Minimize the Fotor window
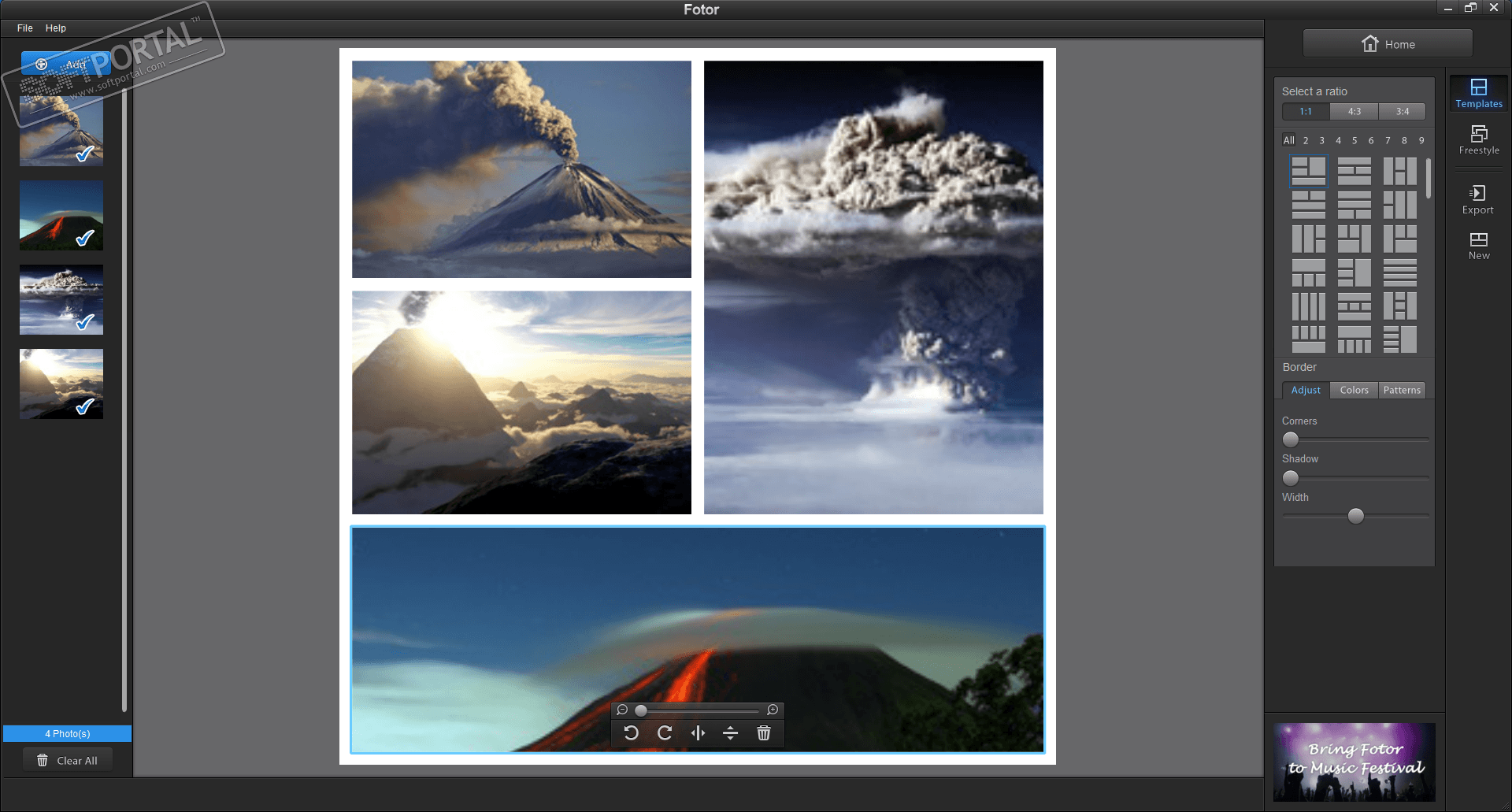1512x812 pixels. (x=1448, y=8)
